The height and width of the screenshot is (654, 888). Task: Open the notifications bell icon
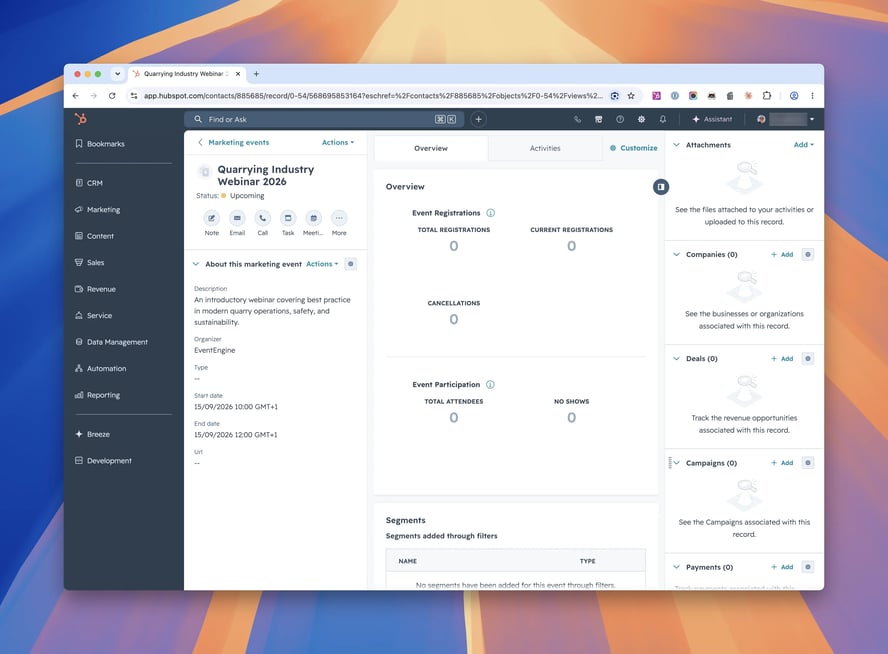[x=663, y=119]
